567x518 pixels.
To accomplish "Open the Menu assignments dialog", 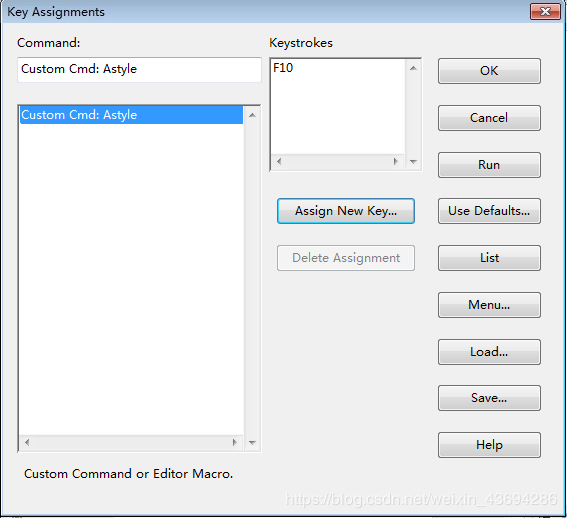I will (x=489, y=305).
